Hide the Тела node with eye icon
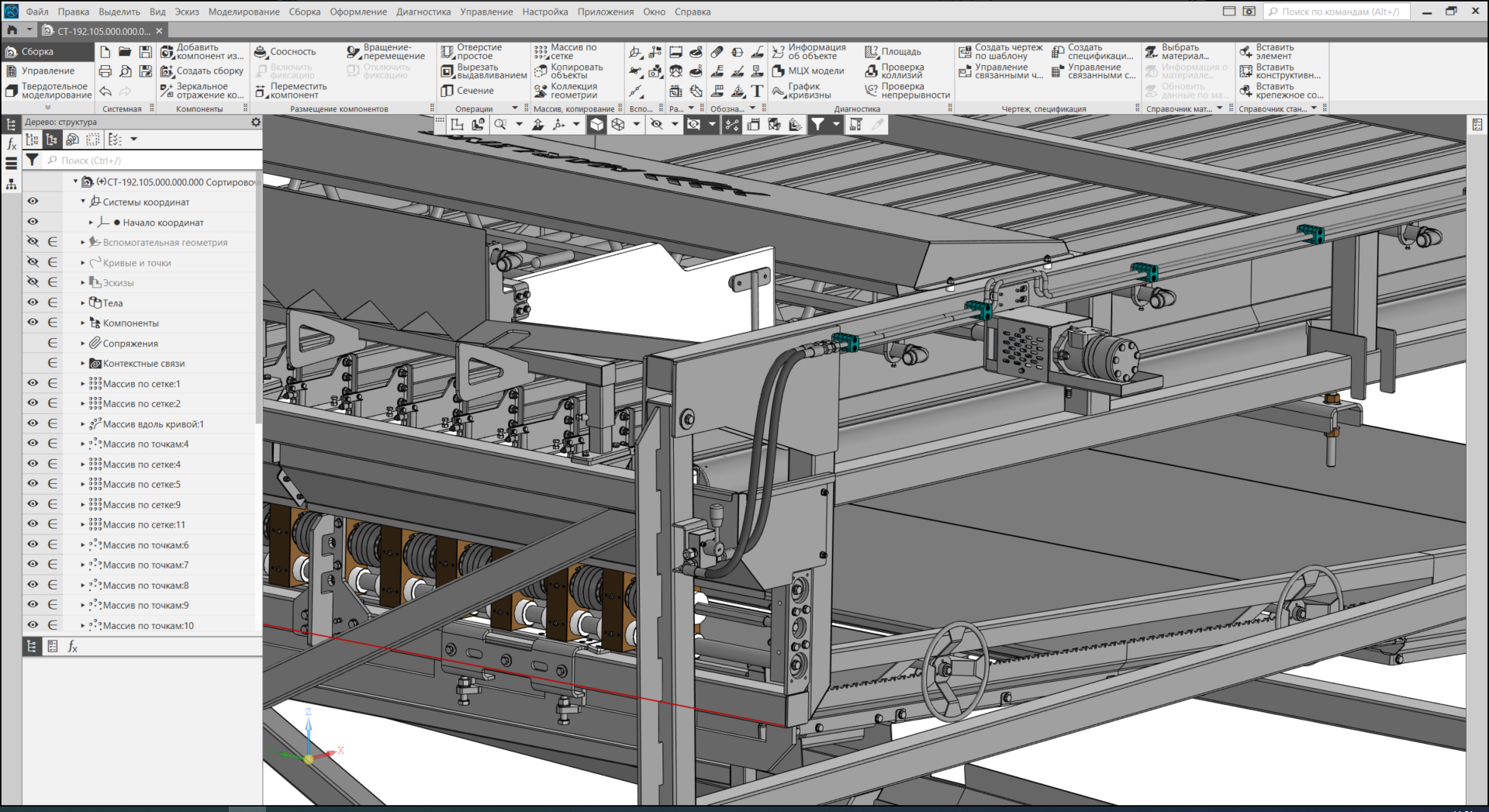This screenshot has height=812, width=1489. click(33, 302)
